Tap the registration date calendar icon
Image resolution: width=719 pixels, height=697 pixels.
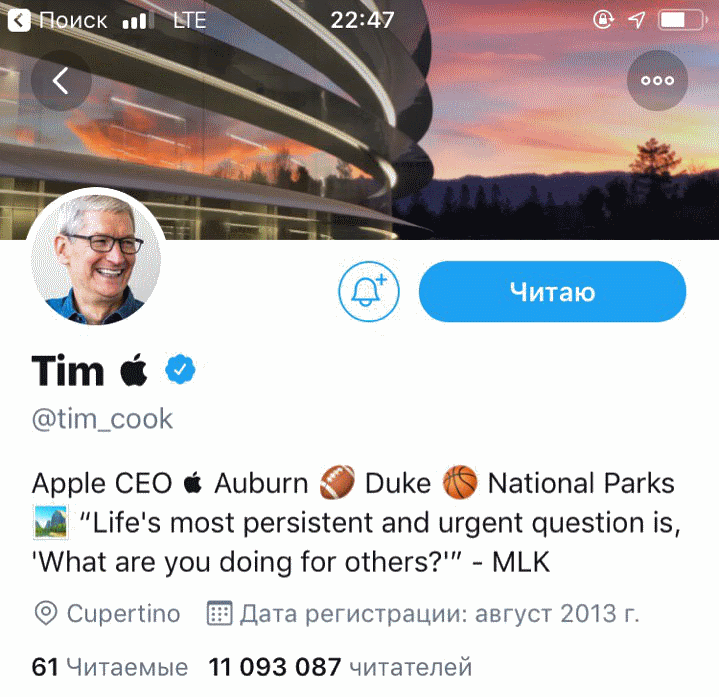[x=219, y=613]
